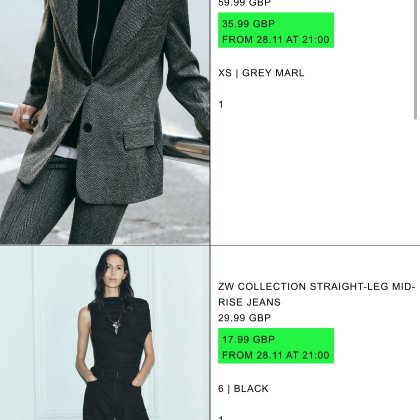Screen dimensions: 420x420
Task: Click the jeans quantity number at the bottom
Action: (221, 418)
